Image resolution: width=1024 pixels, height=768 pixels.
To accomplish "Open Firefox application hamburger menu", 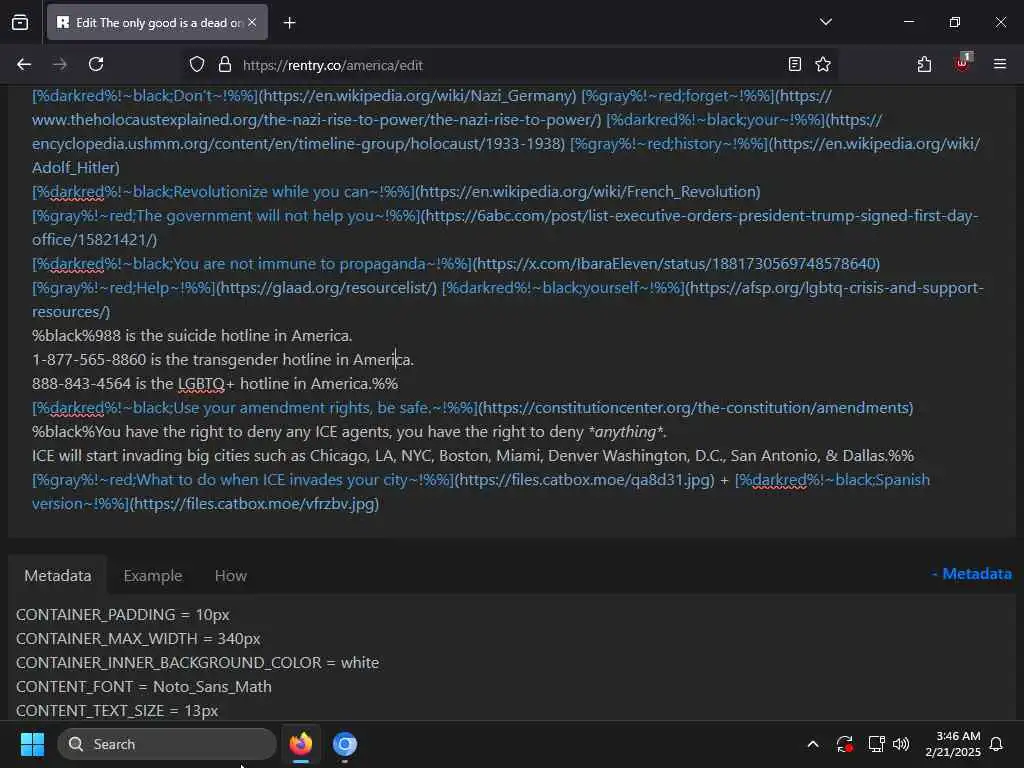I will pyautogui.click(x=1000, y=64).
